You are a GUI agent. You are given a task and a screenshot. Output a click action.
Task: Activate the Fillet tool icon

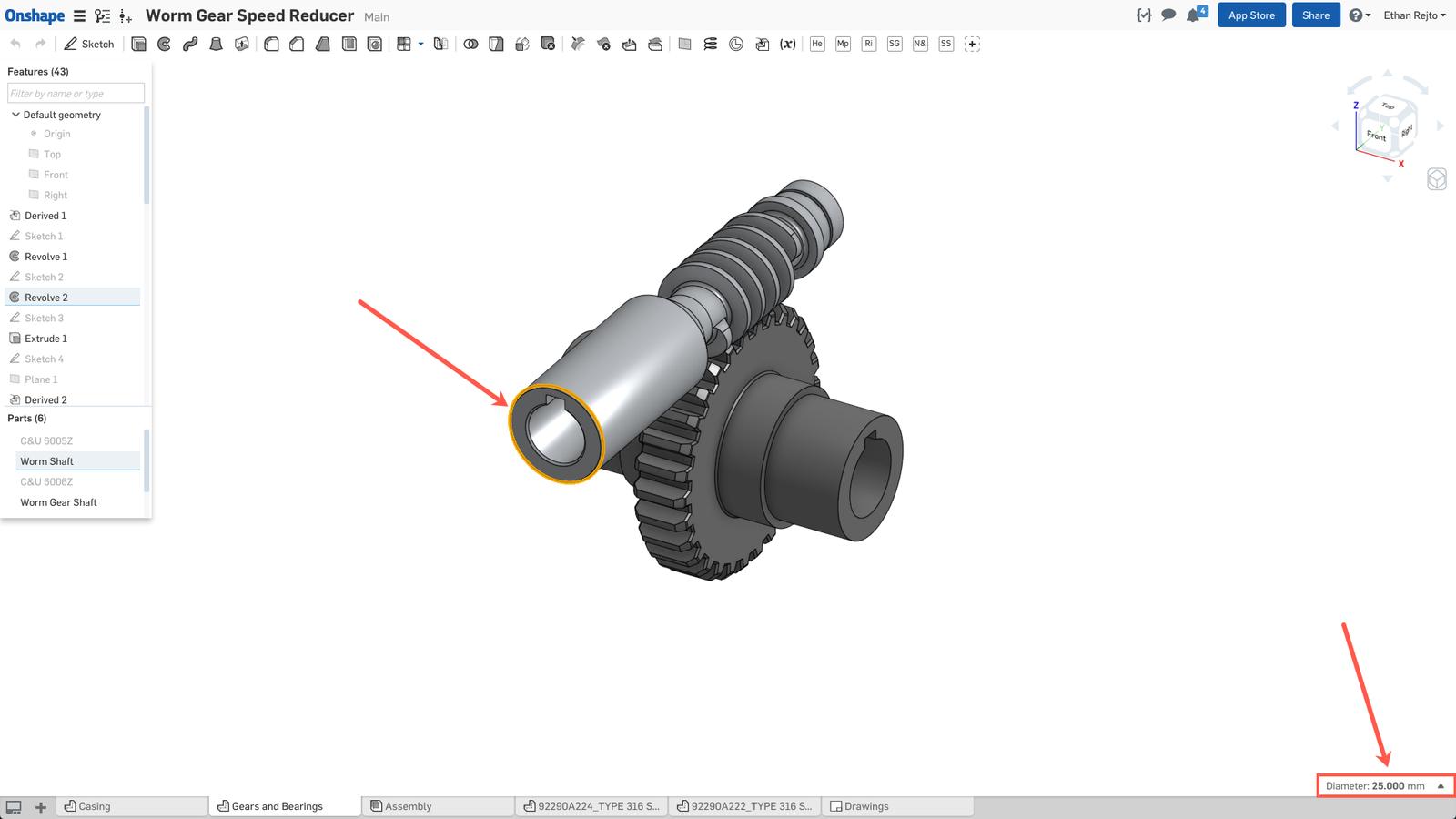tap(271, 44)
